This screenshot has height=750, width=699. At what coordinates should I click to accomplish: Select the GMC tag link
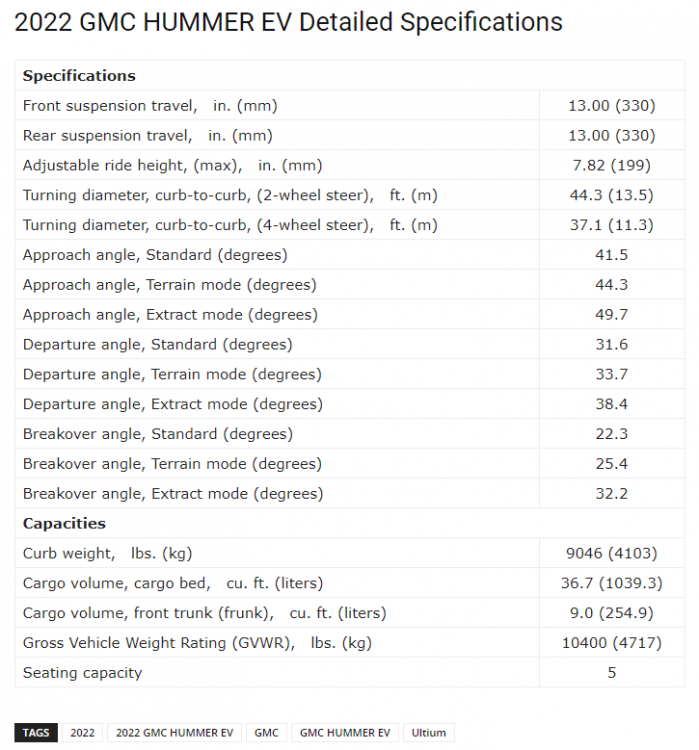[x=266, y=732]
